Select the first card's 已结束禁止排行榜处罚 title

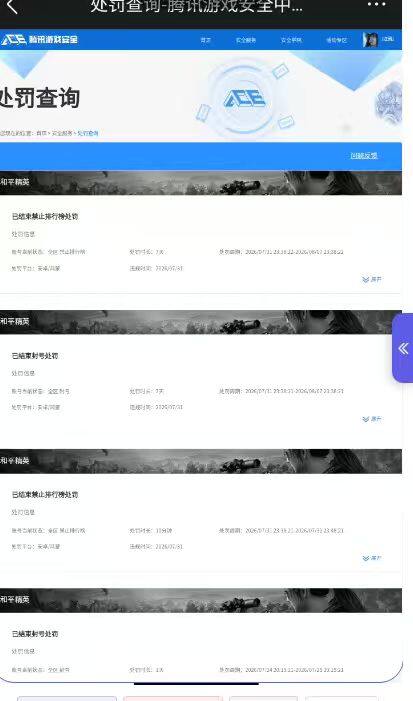[x=45, y=216]
